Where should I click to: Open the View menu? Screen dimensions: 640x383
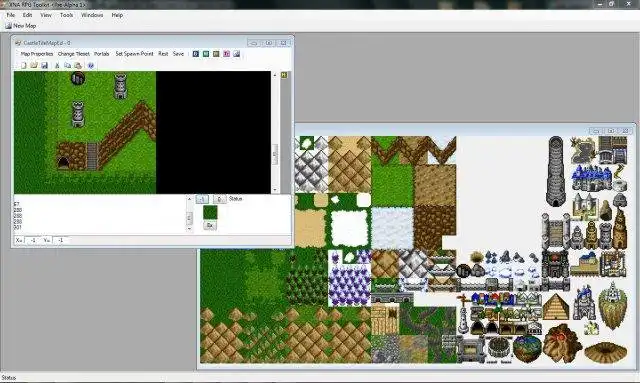tap(46, 15)
